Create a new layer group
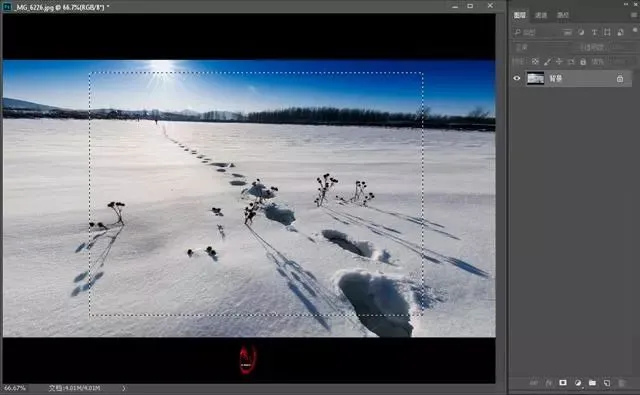Screen dimensions: 640x395 [592, 383]
